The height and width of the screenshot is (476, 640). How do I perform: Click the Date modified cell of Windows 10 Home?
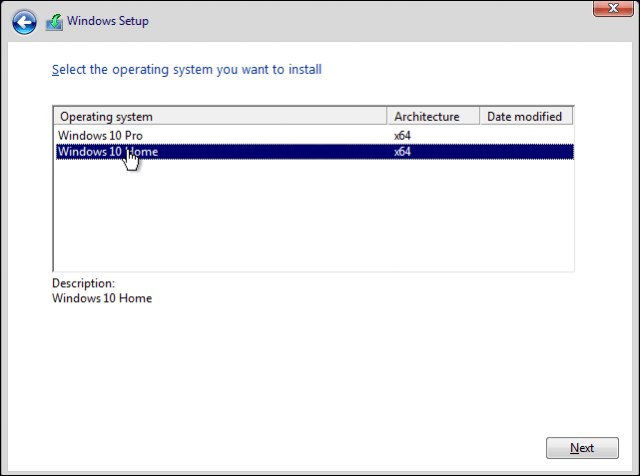coord(525,152)
